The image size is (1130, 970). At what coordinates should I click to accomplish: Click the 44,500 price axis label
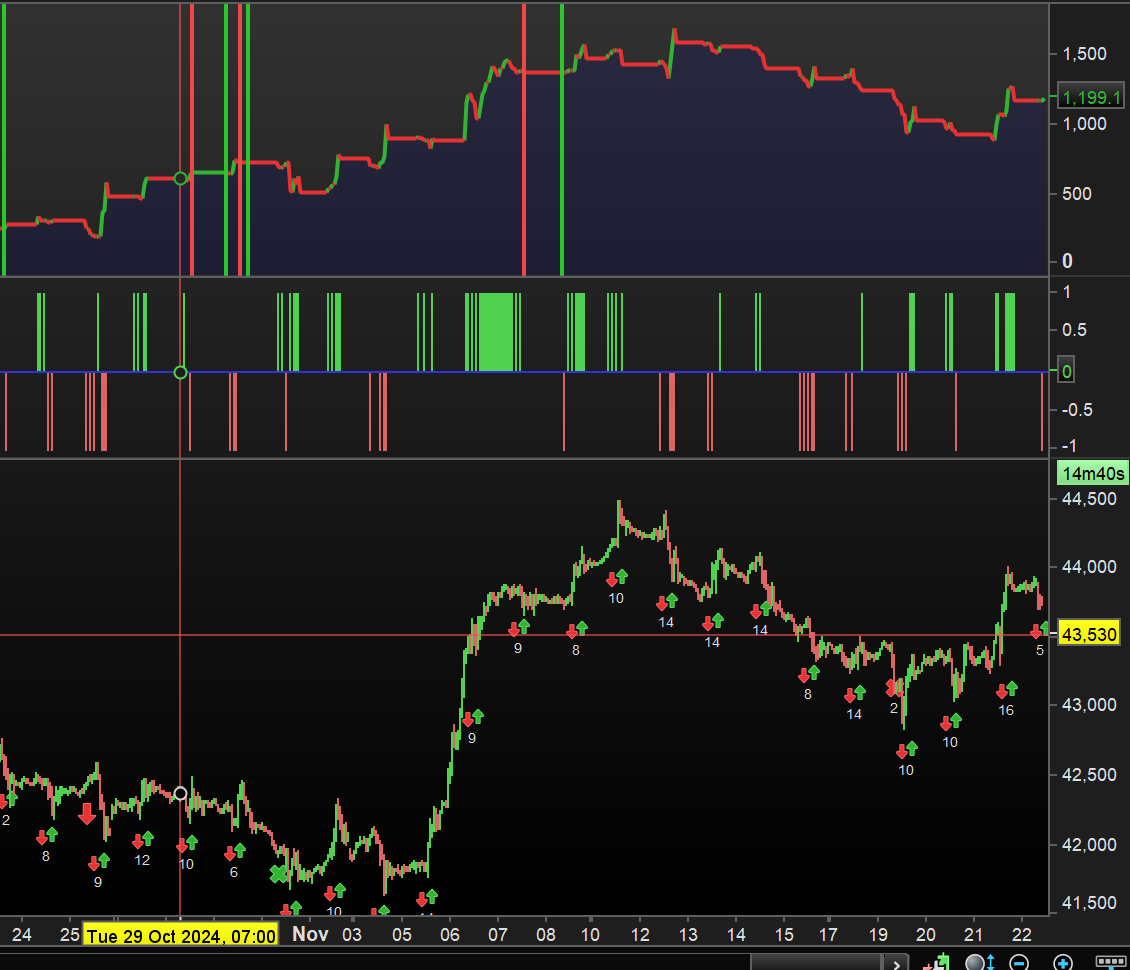pos(1089,499)
